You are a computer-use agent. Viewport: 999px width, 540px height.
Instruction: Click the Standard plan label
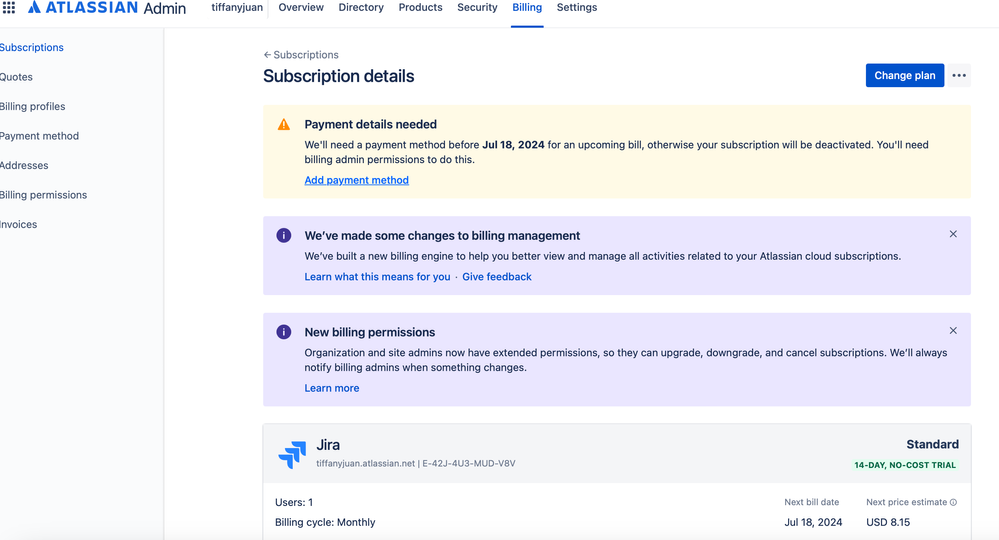(932, 444)
